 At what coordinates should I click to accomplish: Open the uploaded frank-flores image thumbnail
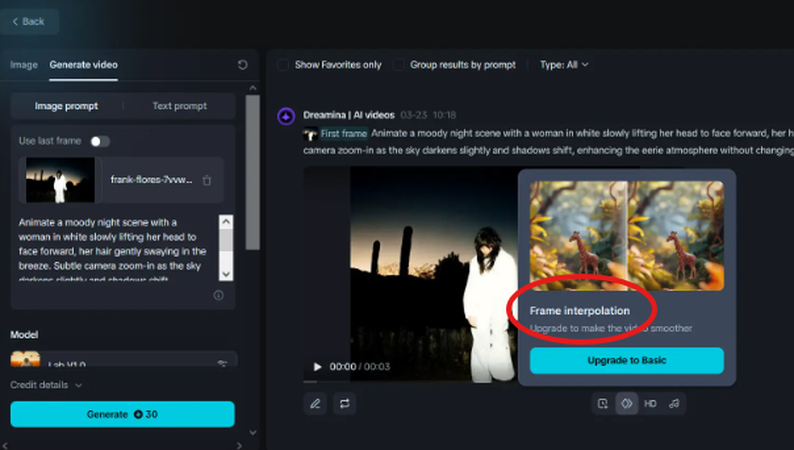click(x=60, y=180)
